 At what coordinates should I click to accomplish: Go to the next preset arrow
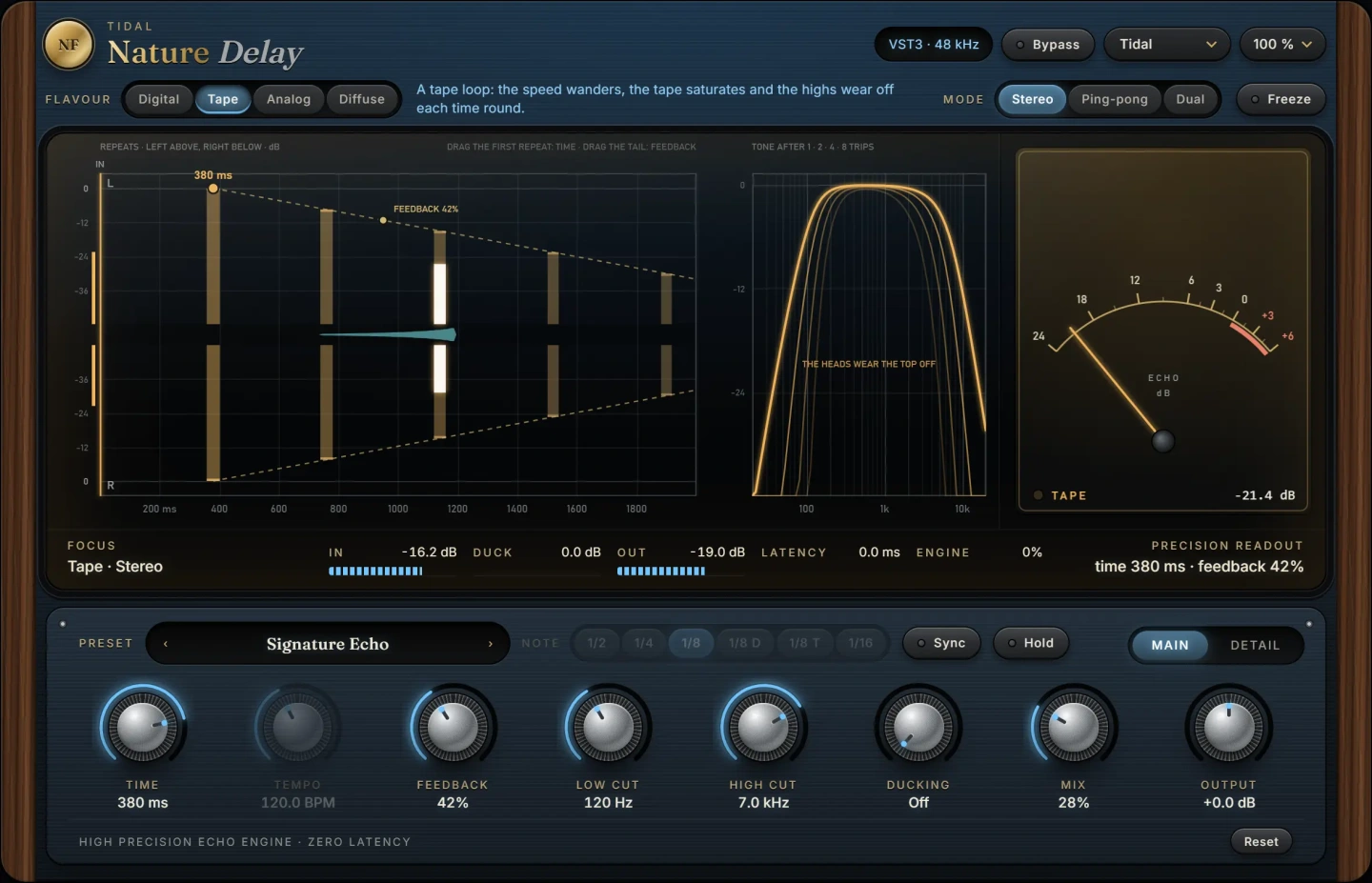point(491,644)
